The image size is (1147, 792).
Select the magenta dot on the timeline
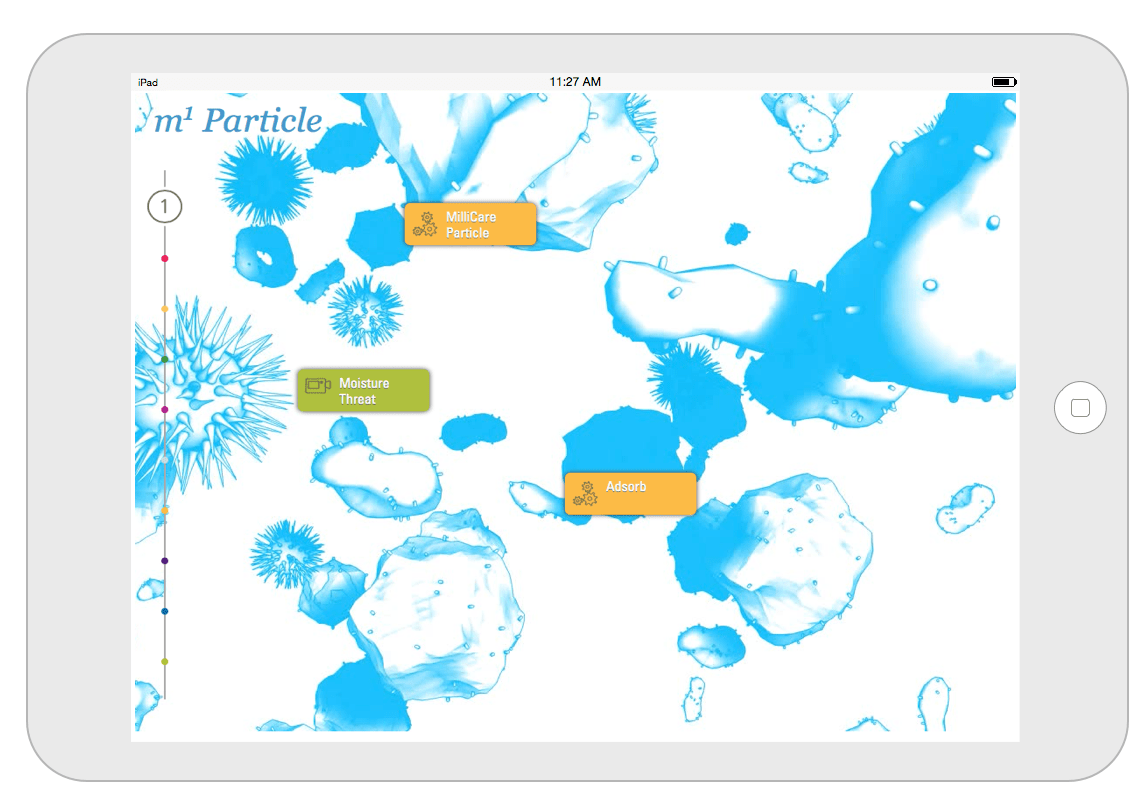[x=163, y=408]
